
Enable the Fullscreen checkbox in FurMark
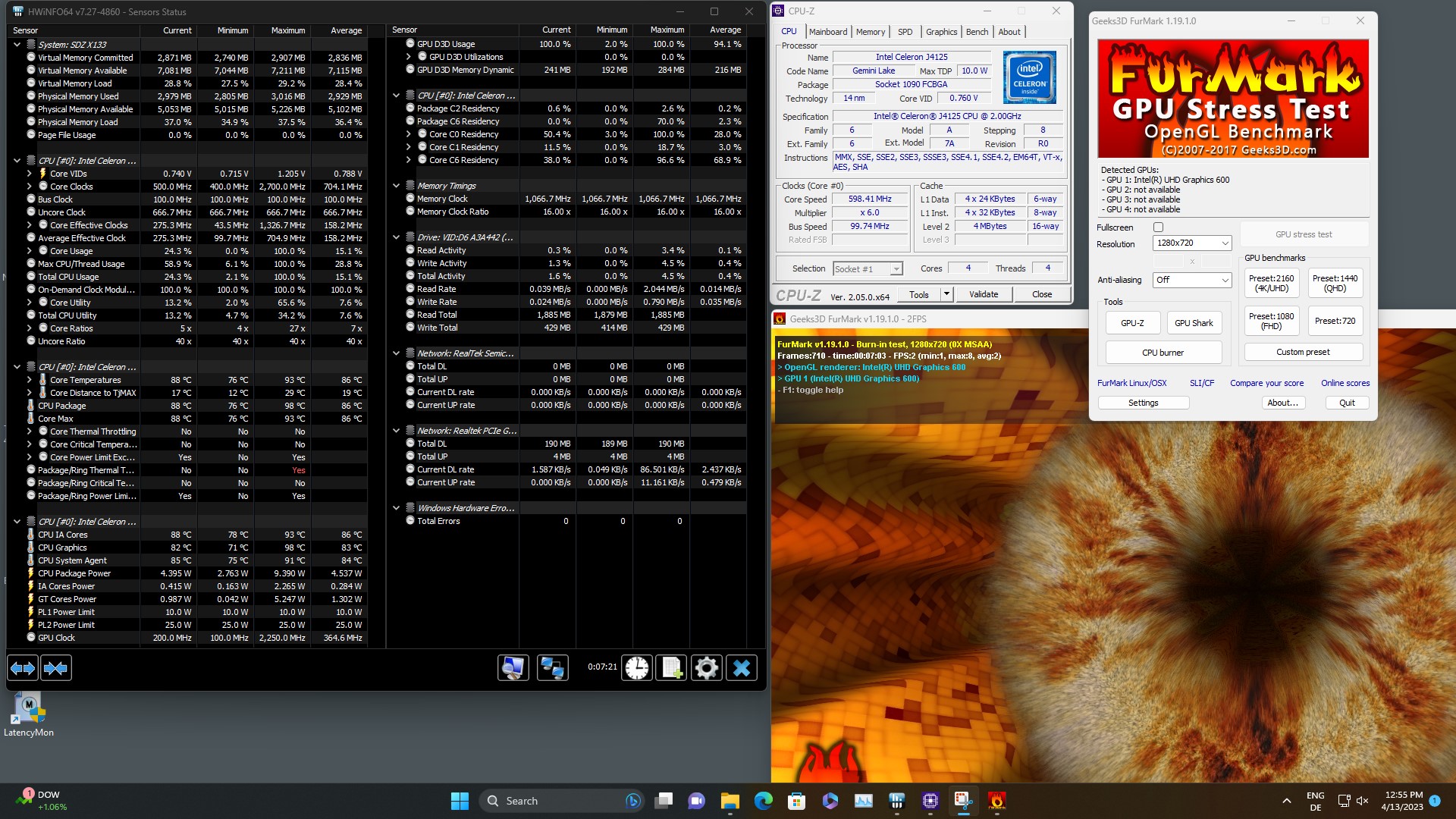[1158, 227]
